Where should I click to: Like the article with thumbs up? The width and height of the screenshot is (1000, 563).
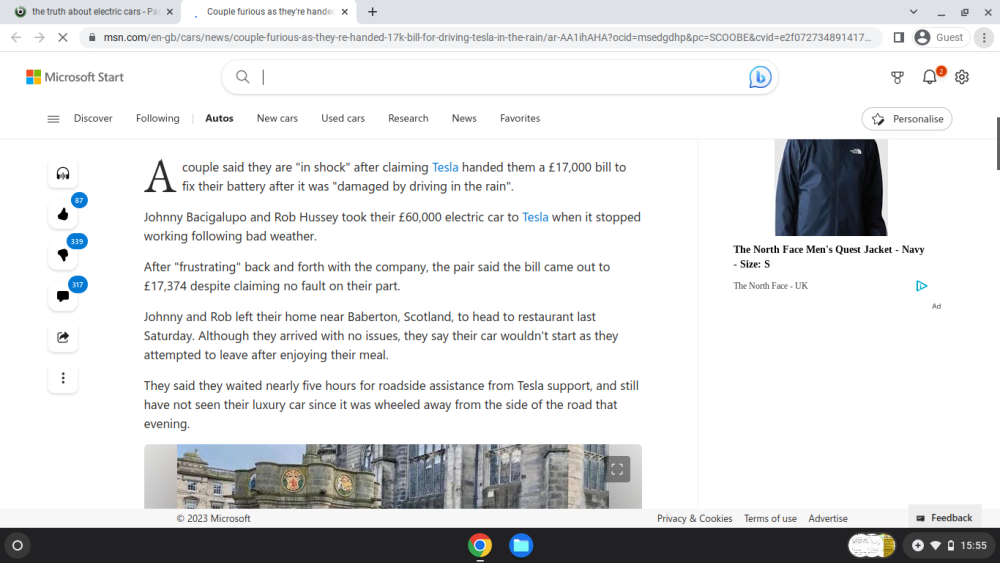pos(62,214)
